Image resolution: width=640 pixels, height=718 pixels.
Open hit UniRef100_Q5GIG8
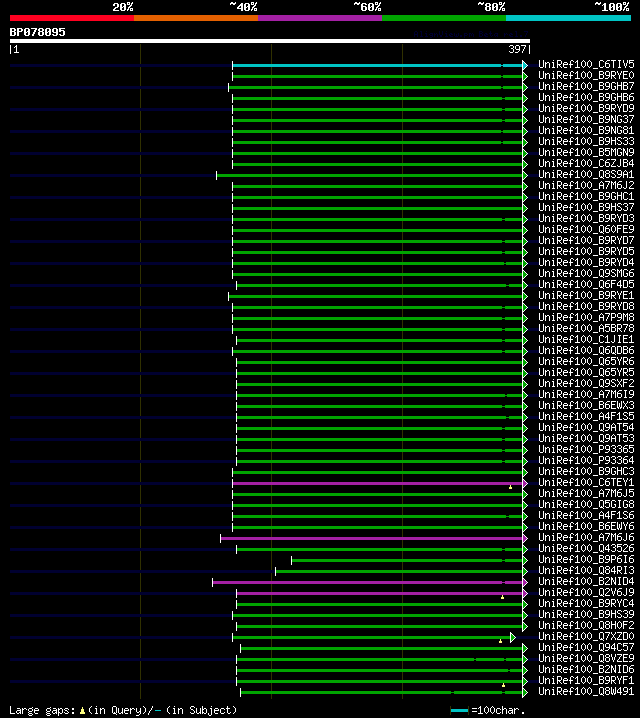tap(586, 504)
